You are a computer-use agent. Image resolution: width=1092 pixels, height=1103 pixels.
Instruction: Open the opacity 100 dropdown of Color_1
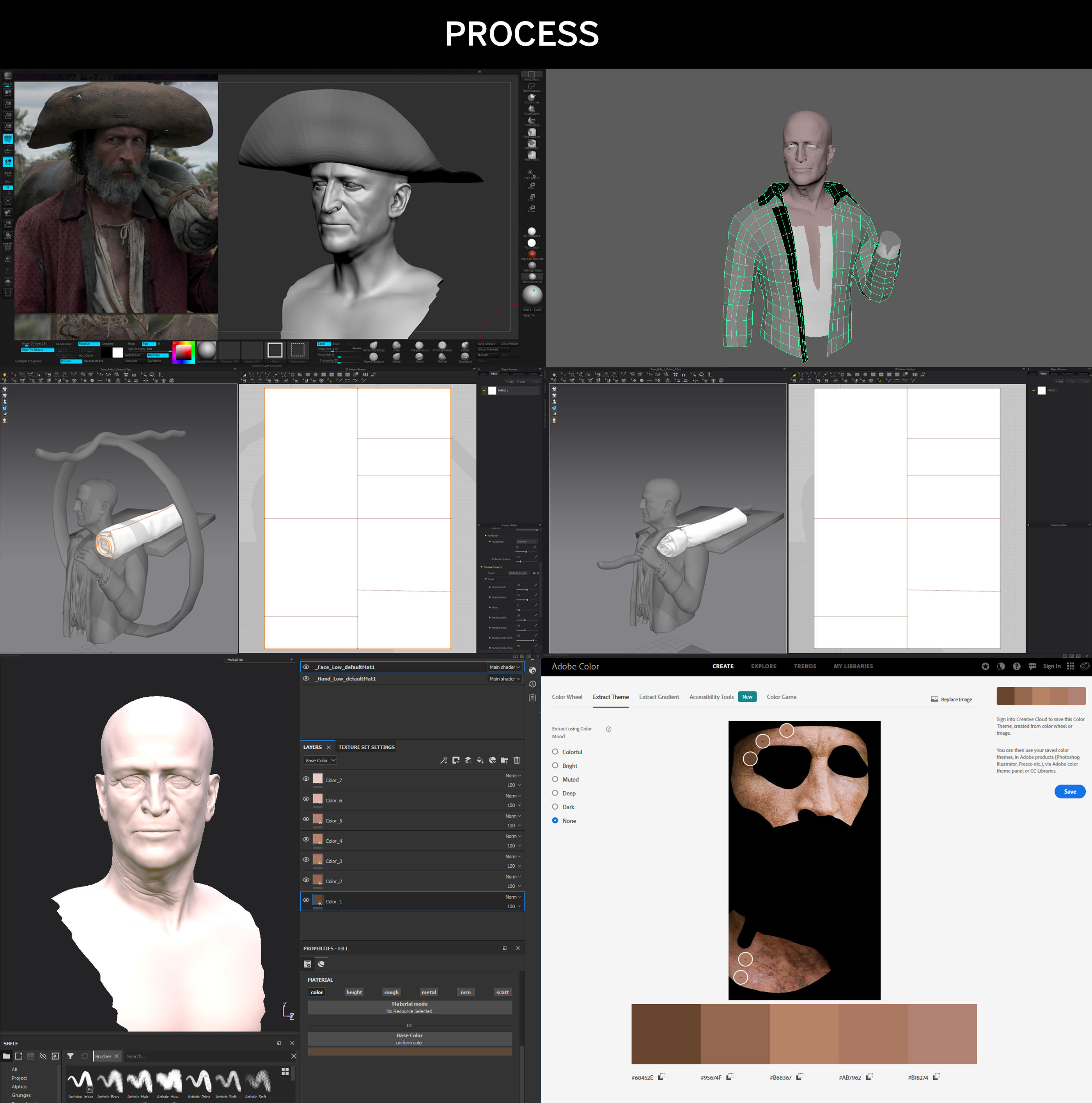pos(514,907)
